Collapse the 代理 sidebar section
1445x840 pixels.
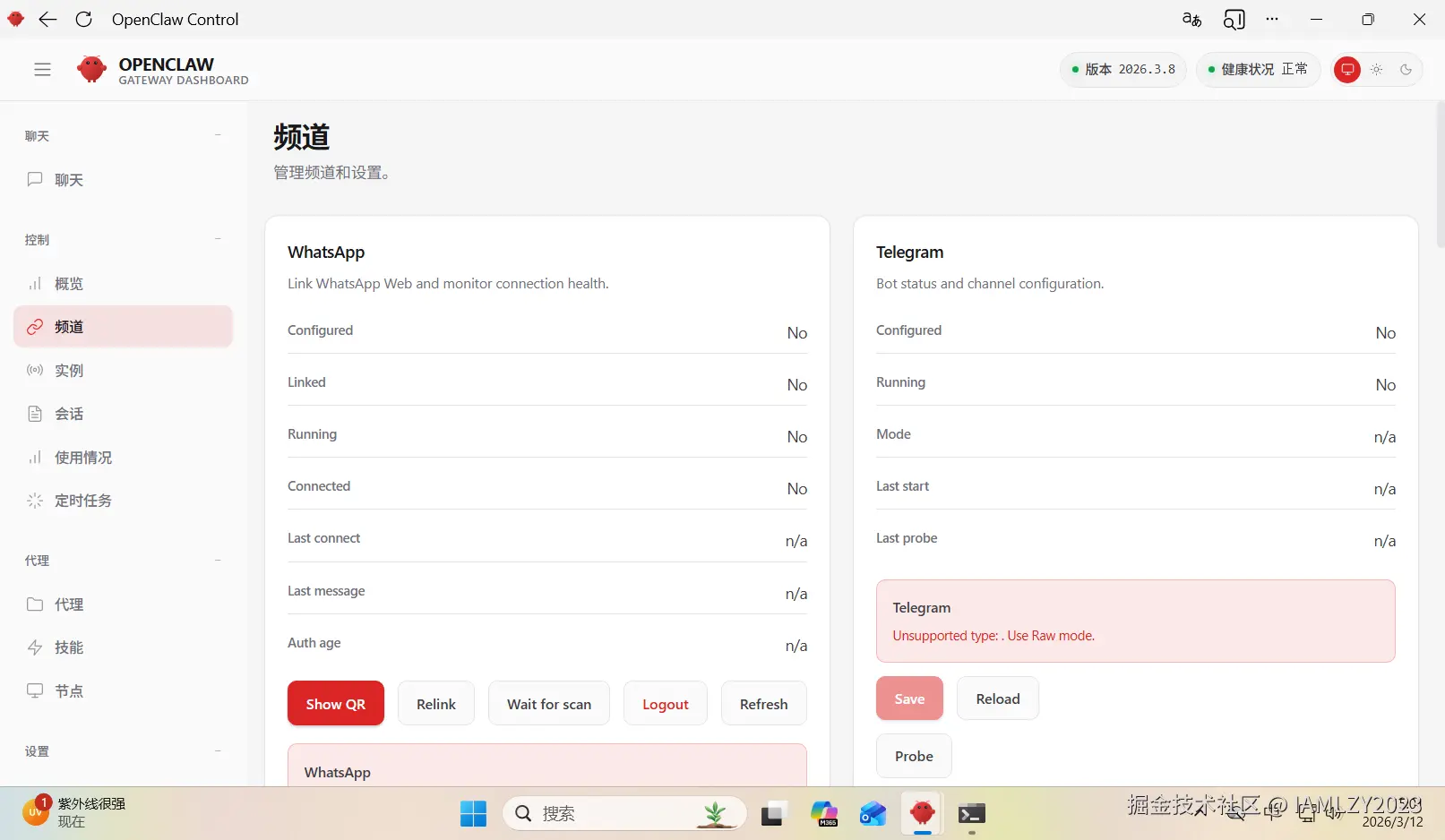[x=218, y=561]
